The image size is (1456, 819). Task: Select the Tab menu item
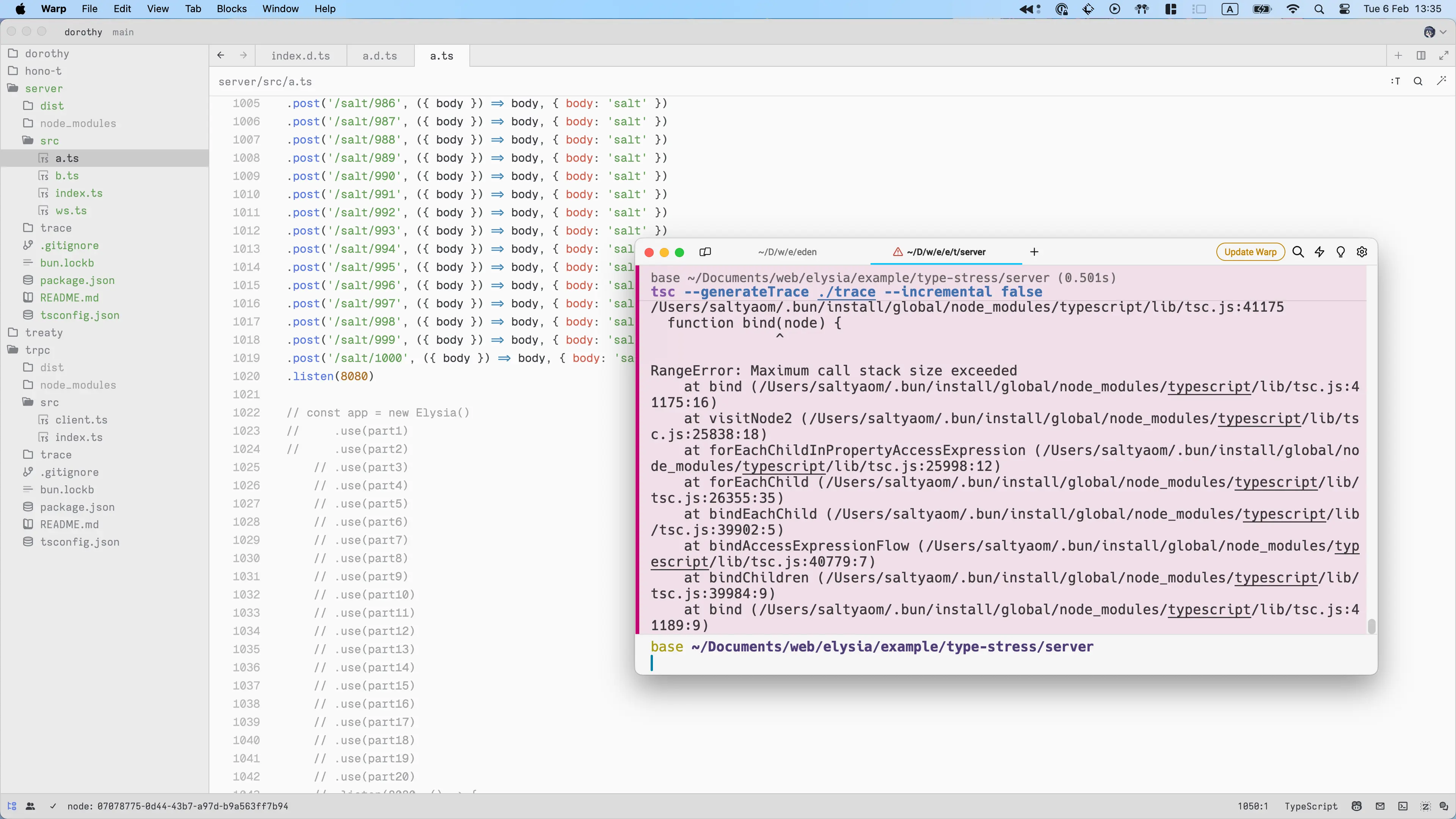[194, 8]
